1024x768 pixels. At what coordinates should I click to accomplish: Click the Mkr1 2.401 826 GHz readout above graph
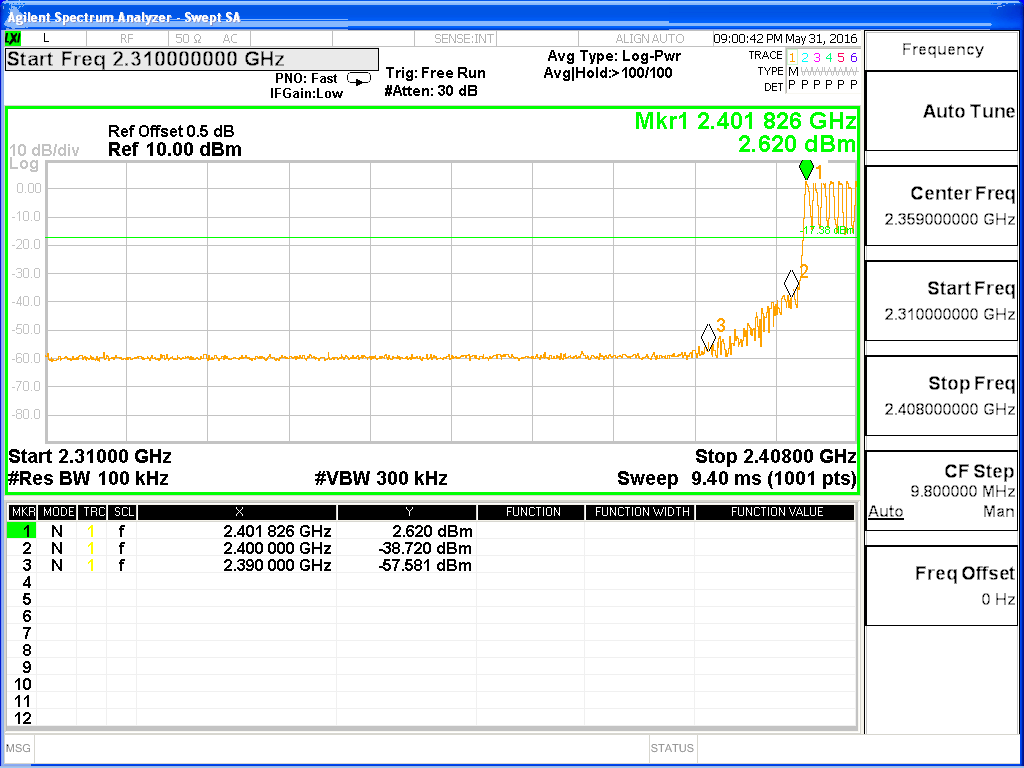point(745,121)
